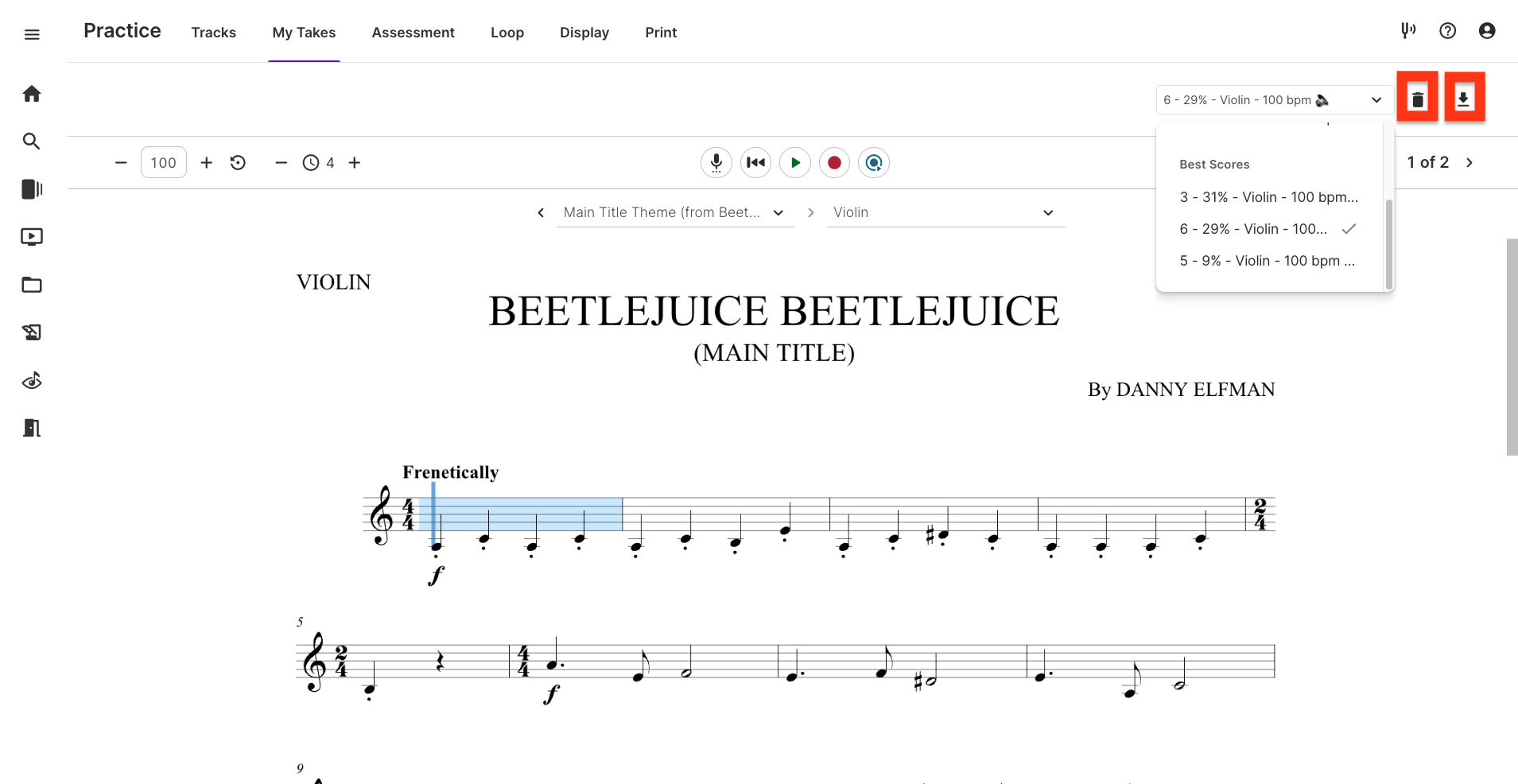Open the Main Title Theme song dropdown
The width and height of the screenshot is (1518, 784).
coord(675,212)
